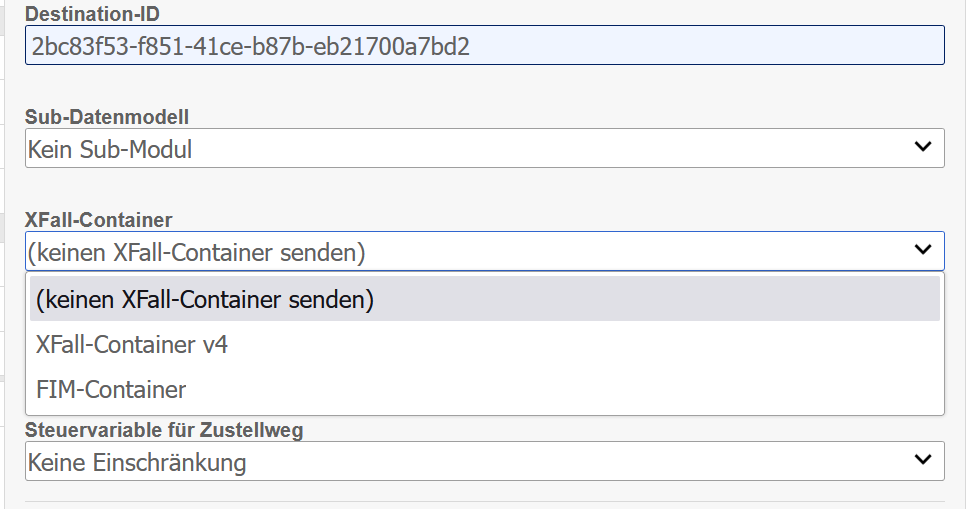Open the Sub-Datenmodell dropdown arrow

[x=923, y=148]
